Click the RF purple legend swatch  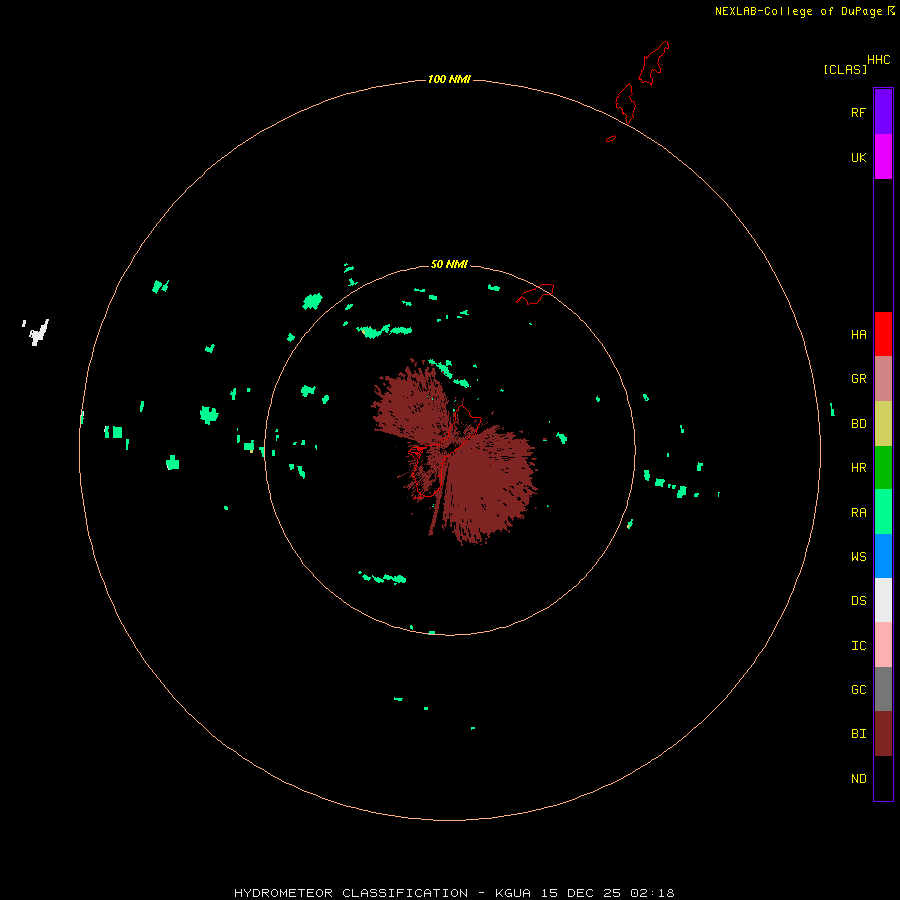point(883,112)
